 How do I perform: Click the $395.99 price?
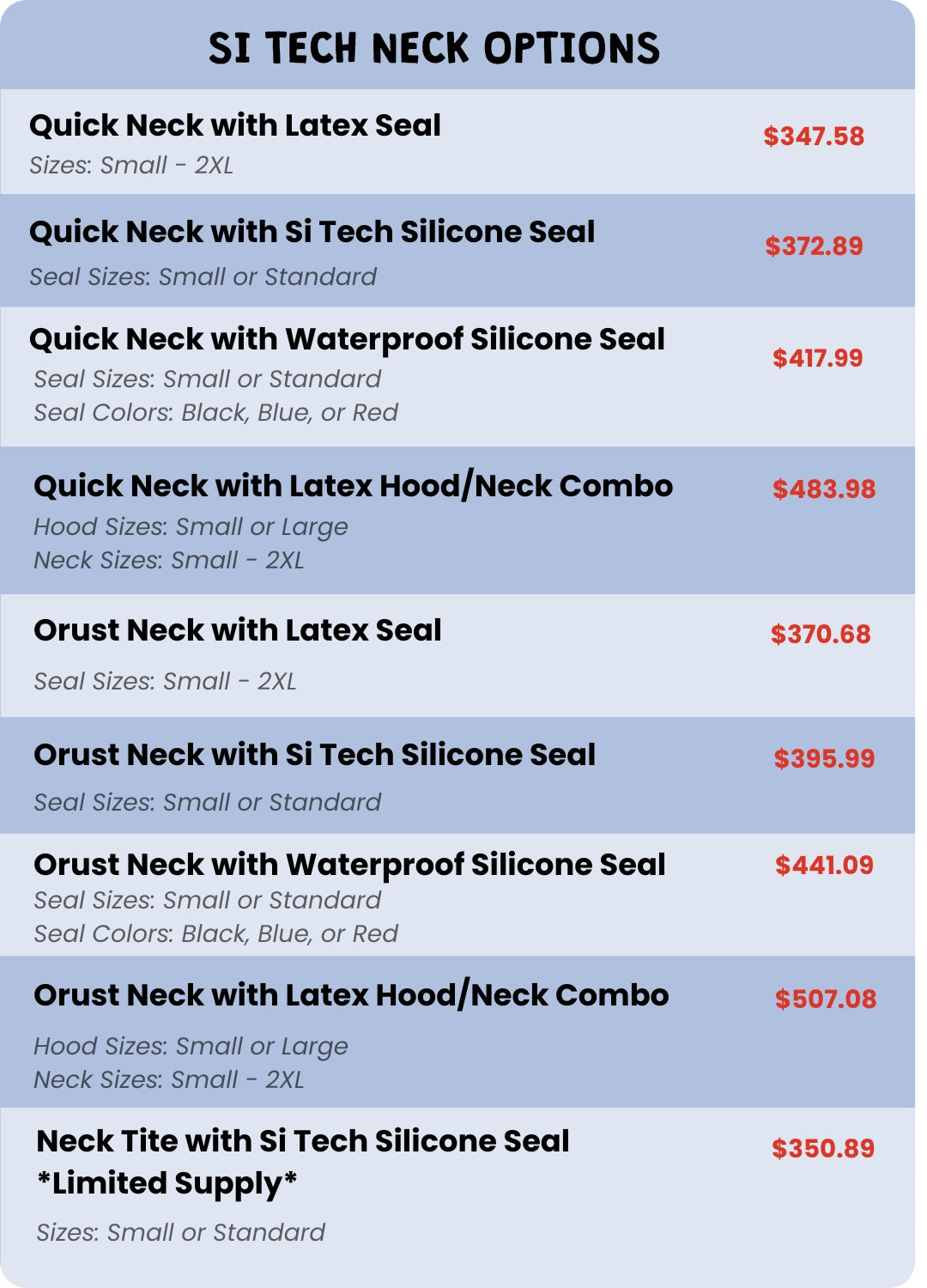point(823,759)
